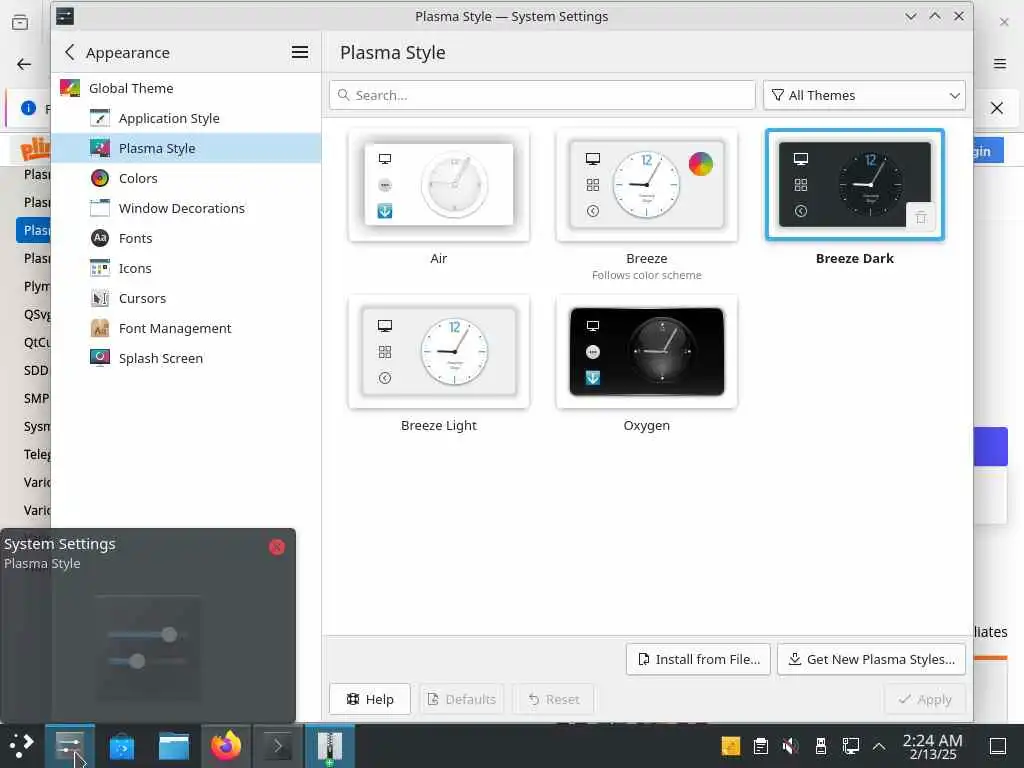Open background browser hamburger menu
The height and width of the screenshot is (768, 1024).
tap(1000, 63)
